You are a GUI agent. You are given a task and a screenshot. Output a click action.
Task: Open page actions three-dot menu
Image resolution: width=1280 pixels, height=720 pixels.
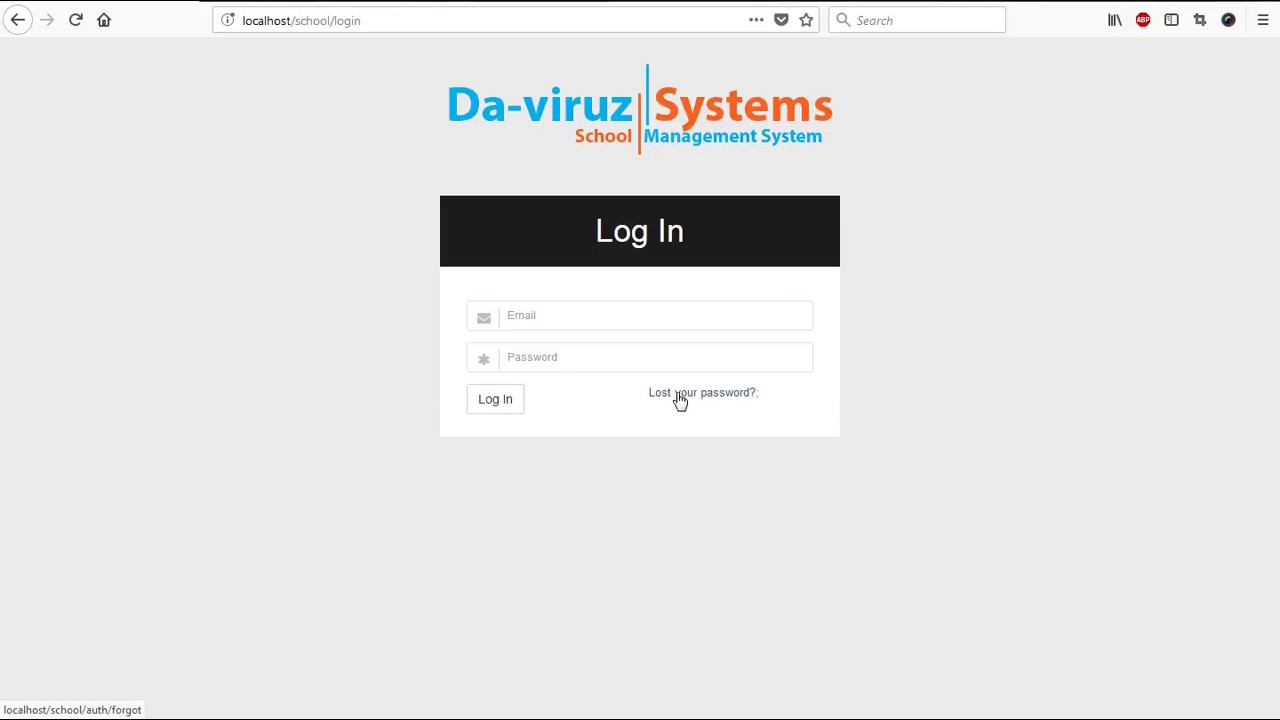point(756,20)
